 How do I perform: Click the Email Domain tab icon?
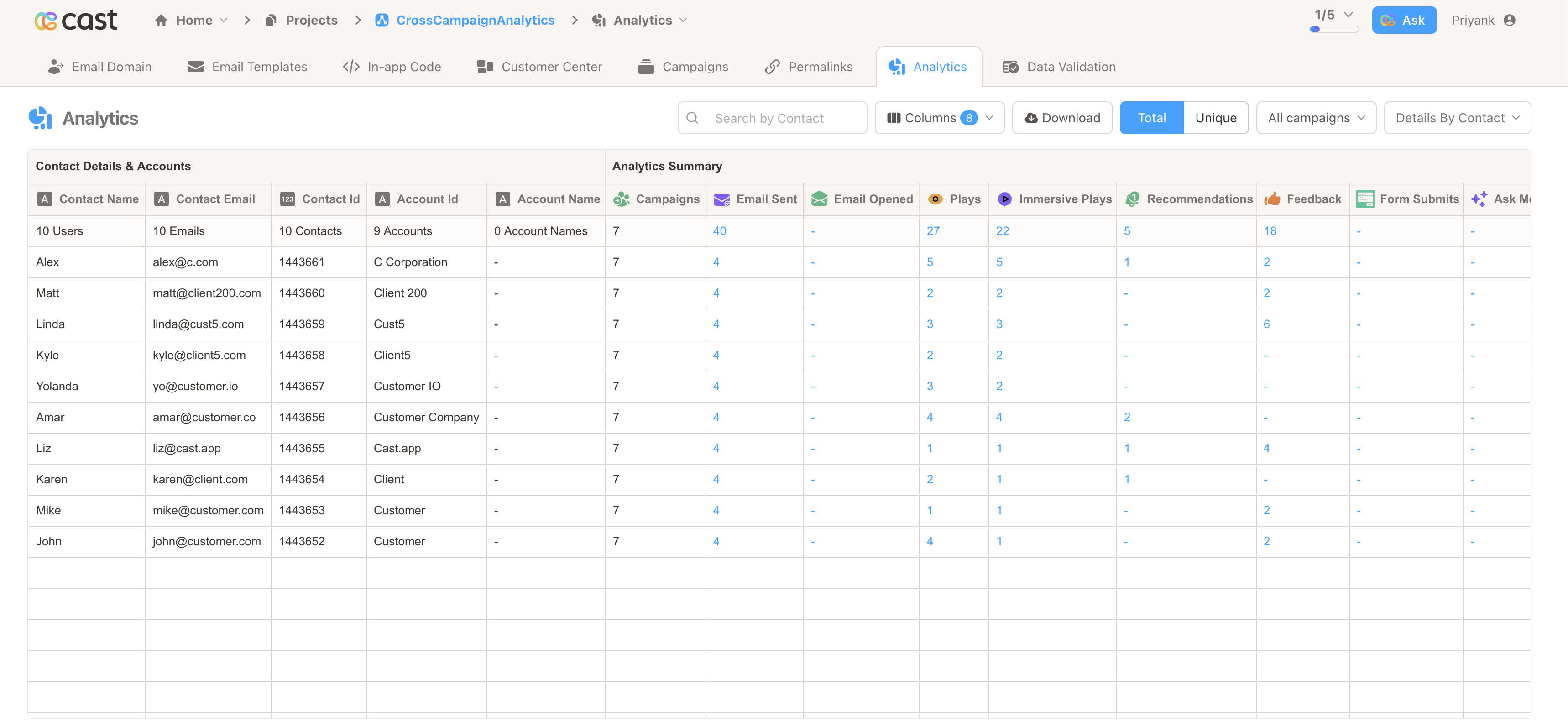coord(55,66)
